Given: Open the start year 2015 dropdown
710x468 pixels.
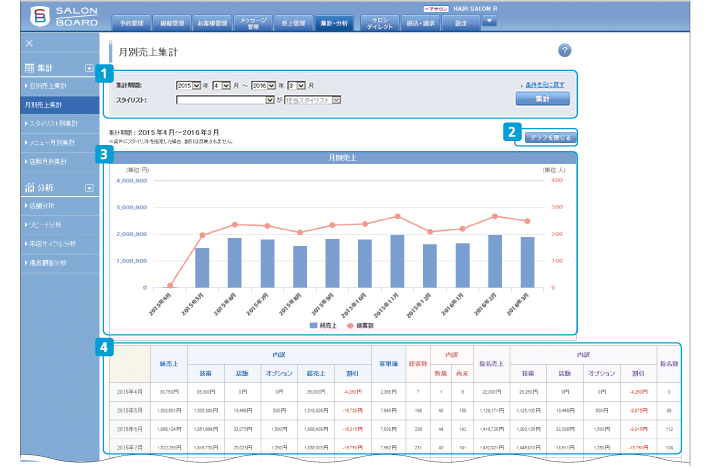Looking at the screenshot, I should tap(188, 87).
